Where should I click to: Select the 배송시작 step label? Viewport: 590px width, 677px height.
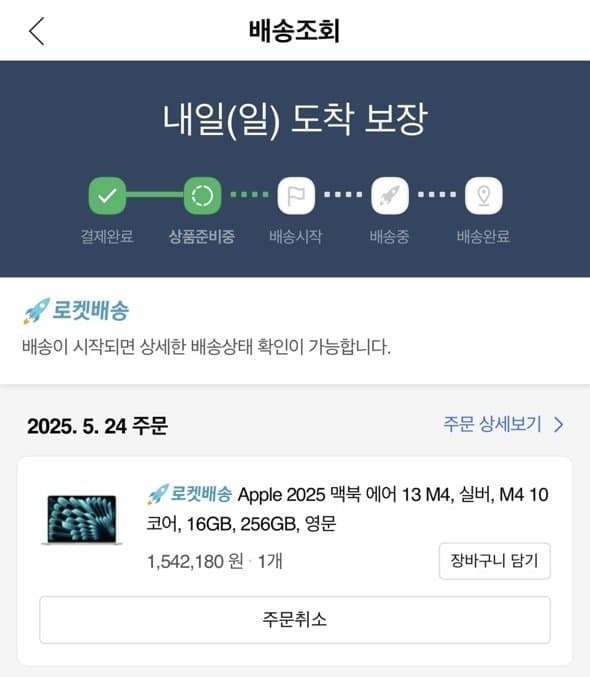296,237
